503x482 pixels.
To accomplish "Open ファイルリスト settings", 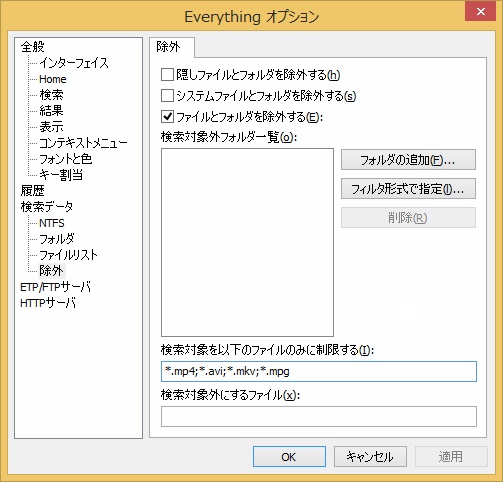I will coord(68,255).
